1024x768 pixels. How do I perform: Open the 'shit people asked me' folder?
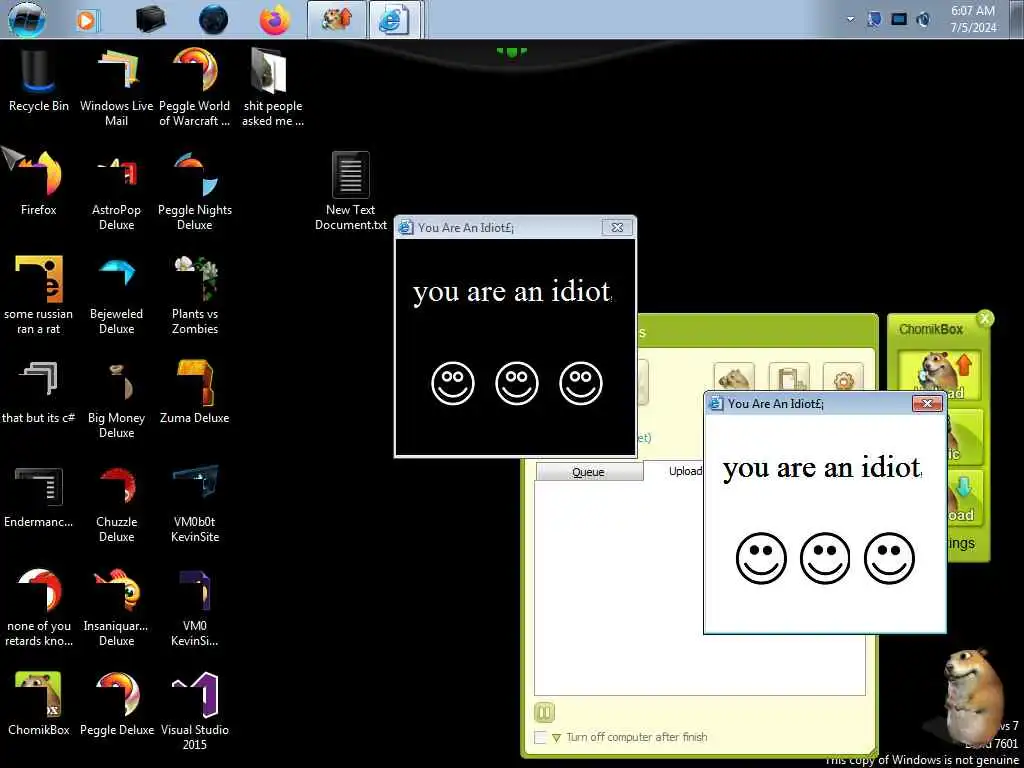pyautogui.click(x=272, y=88)
